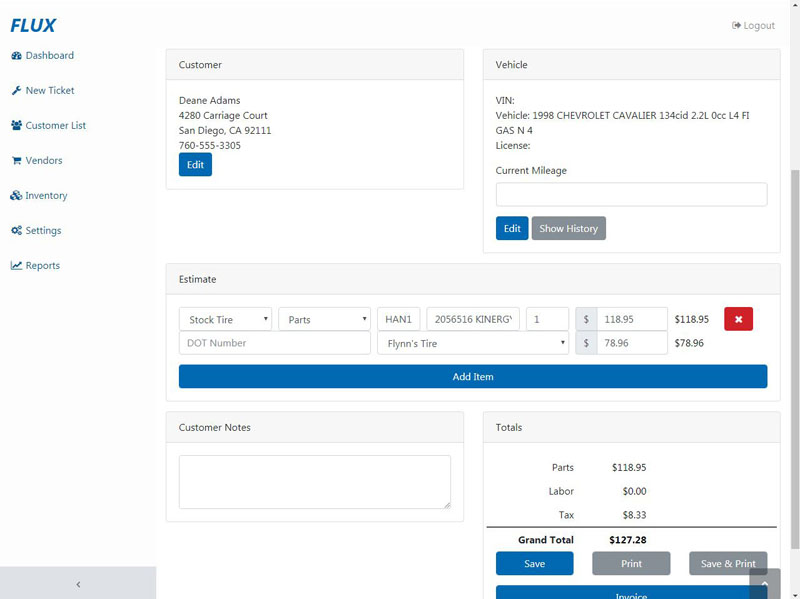Viewport: 800px width, 599px height.
Task: Click the Dashboard icon in sidebar
Action: click(x=17, y=56)
